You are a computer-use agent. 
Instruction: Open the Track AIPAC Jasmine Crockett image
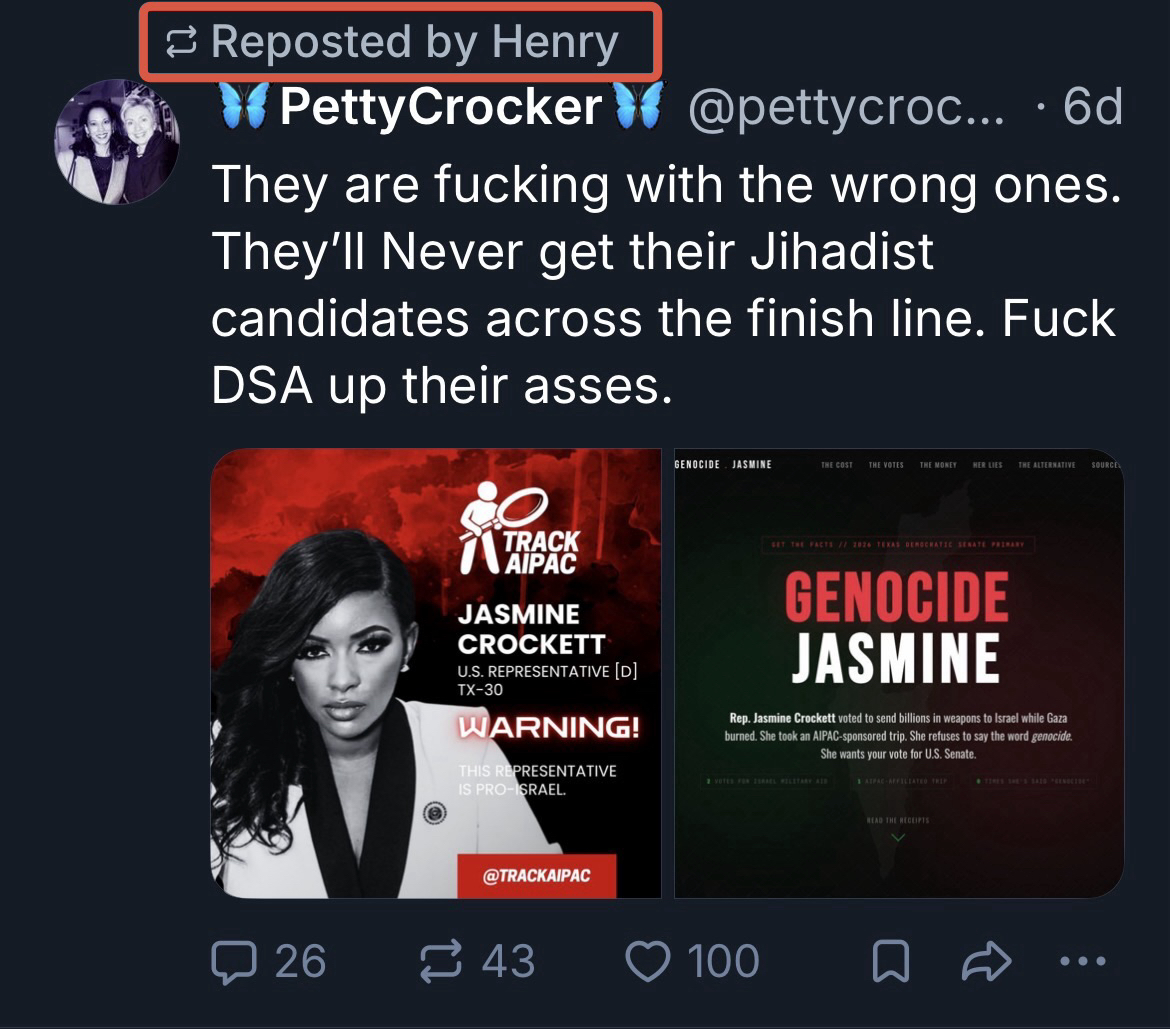point(436,673)
